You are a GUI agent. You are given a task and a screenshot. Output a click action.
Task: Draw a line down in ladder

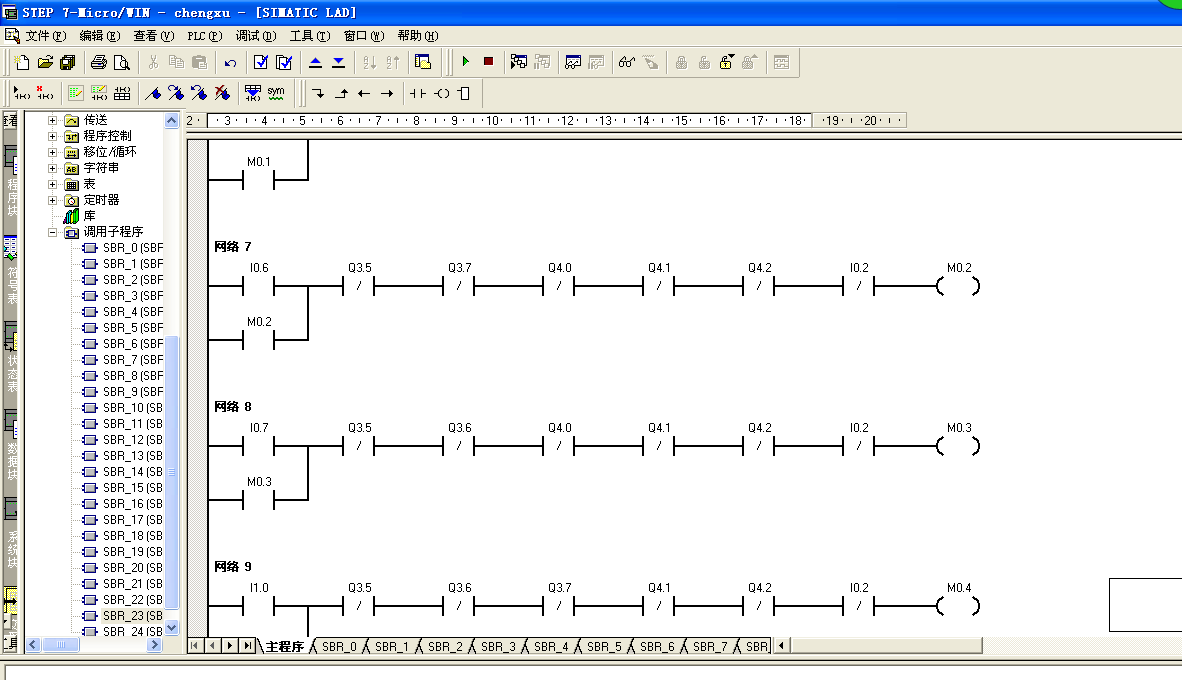(318, 93)
